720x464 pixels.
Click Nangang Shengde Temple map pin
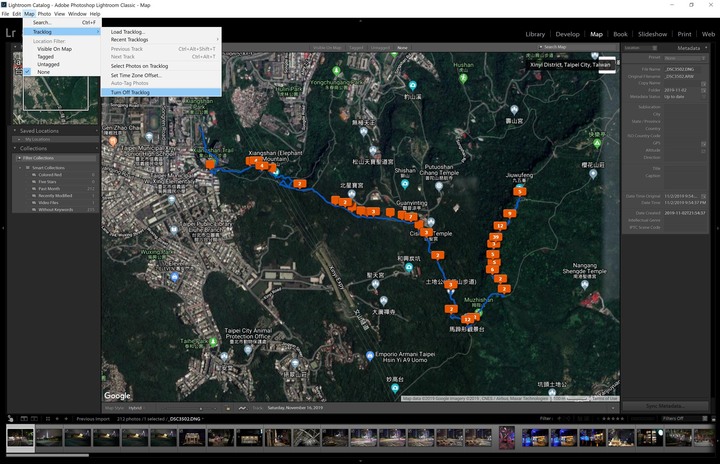[585, 284]
